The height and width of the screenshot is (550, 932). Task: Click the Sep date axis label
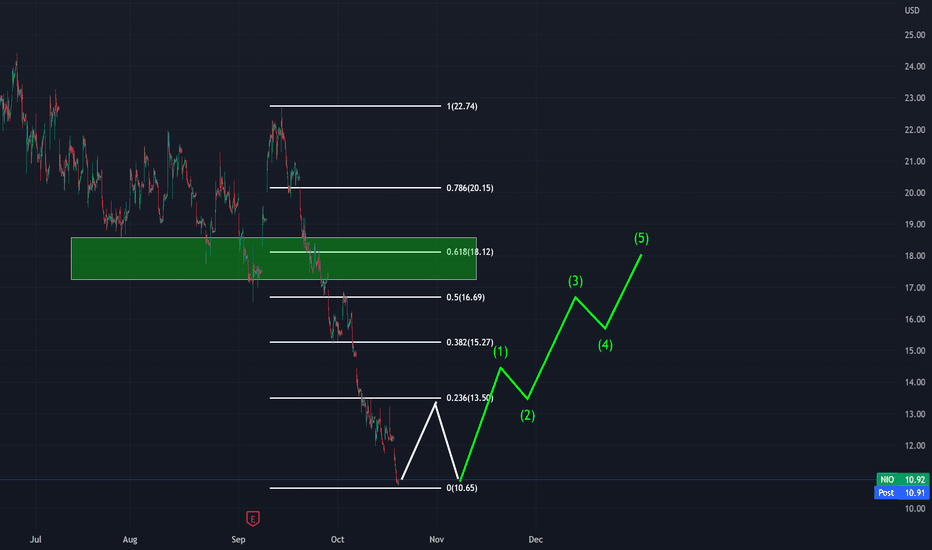238,539
